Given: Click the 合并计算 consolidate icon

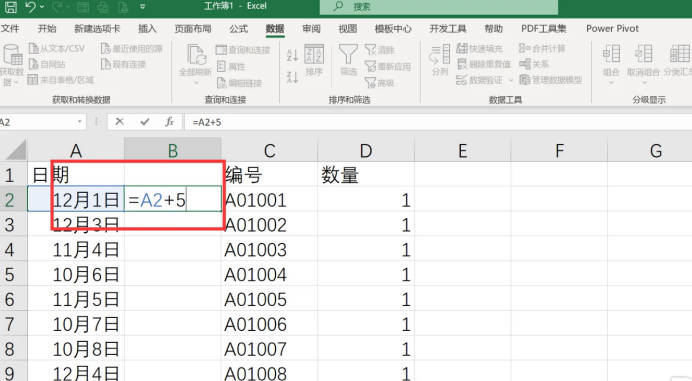Looking at the screenshot, I should tap(524, 48).
